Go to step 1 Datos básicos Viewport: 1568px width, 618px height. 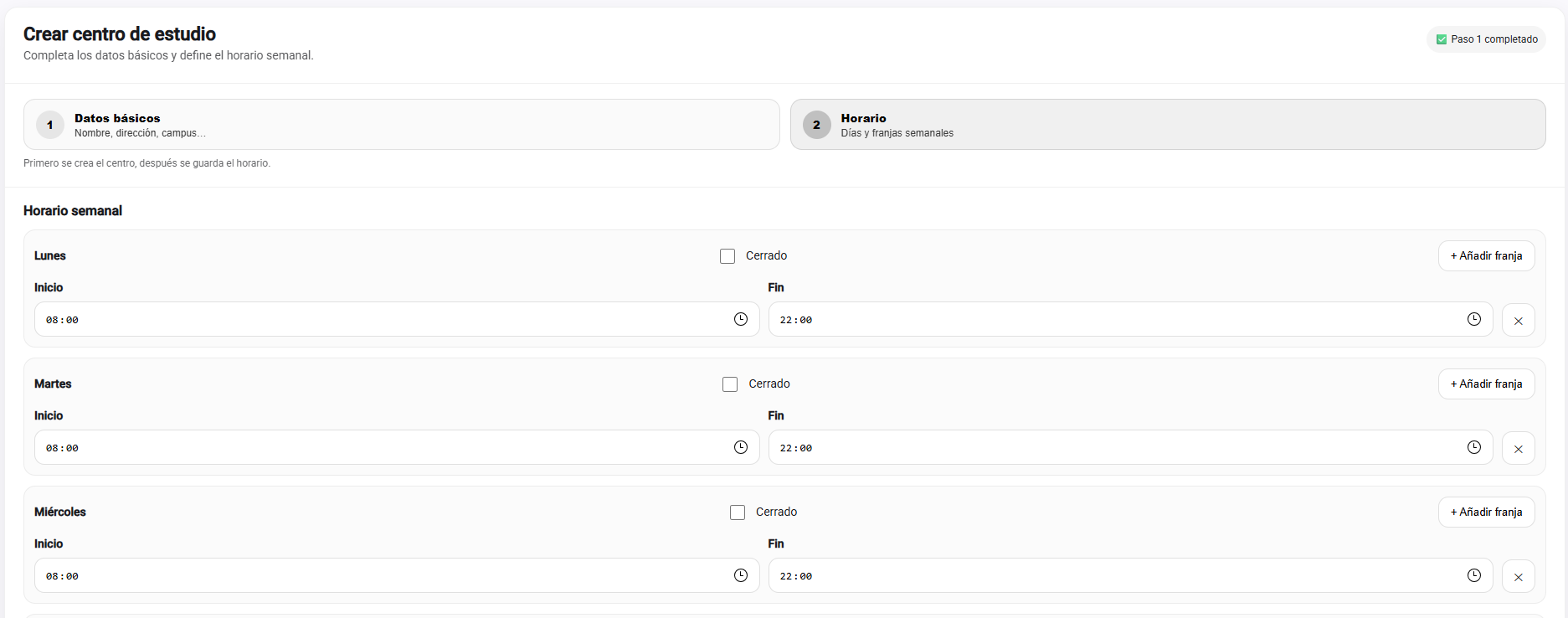point(401,125)
